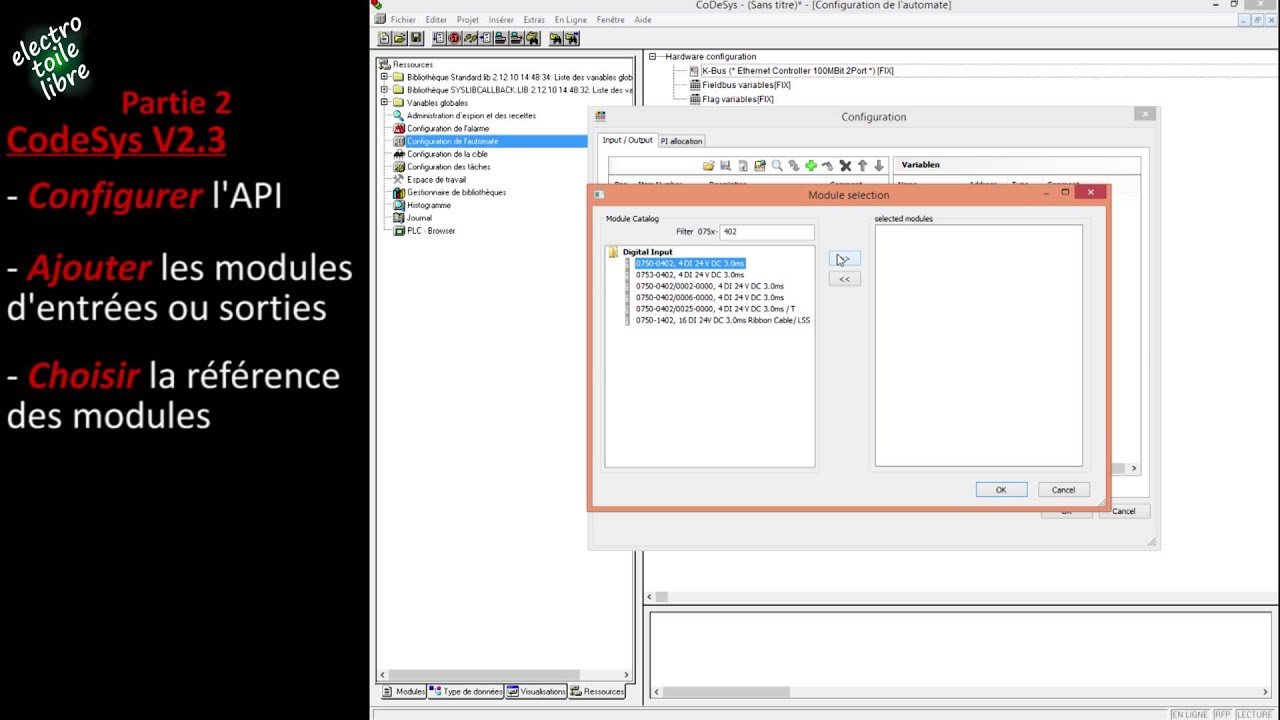Click black X delete icon in Configuration toolbar
This screenshot has width=1280, height=720.
tap(845, 166)
